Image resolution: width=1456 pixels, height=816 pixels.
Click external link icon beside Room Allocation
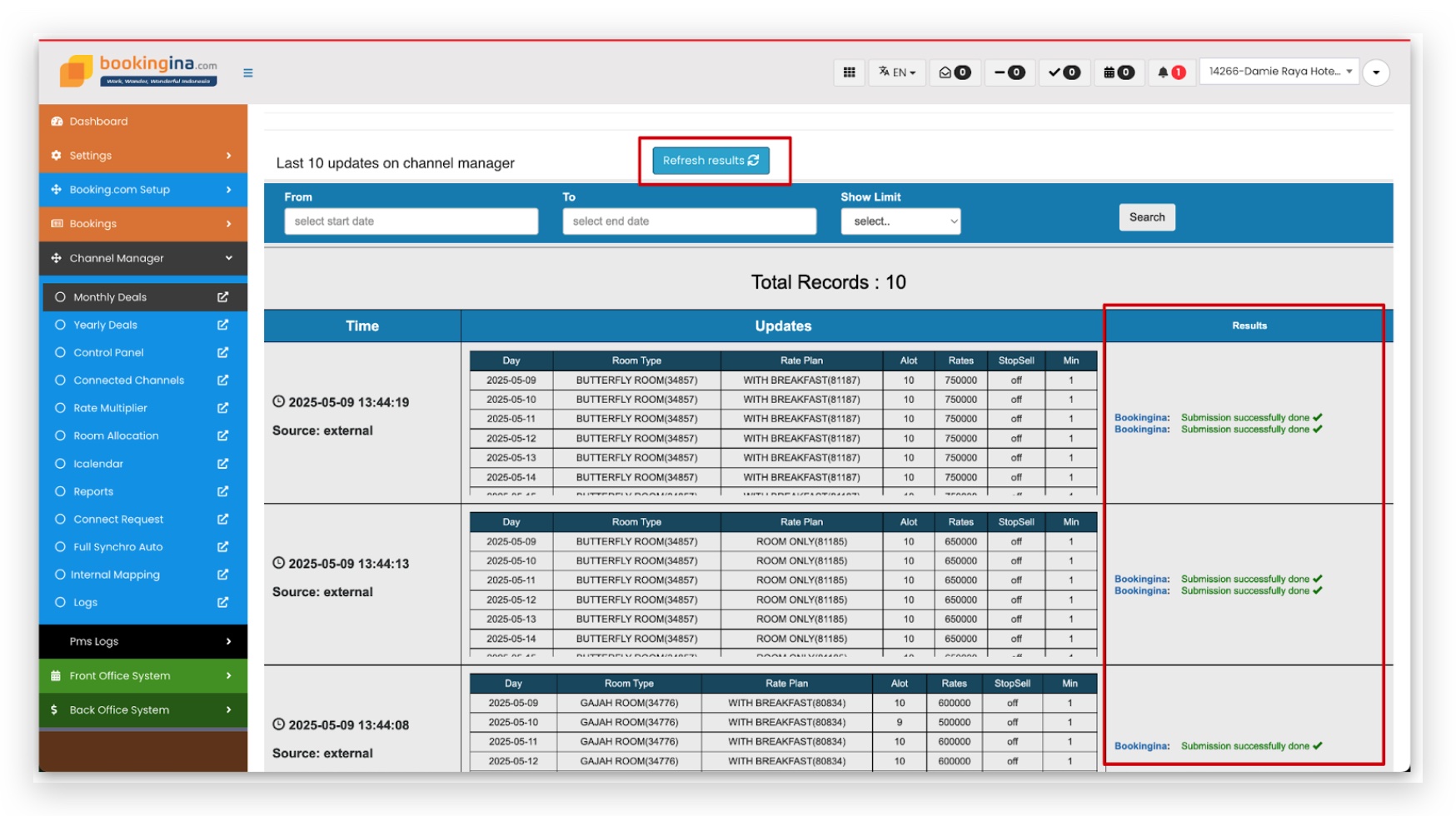(223, 436)
